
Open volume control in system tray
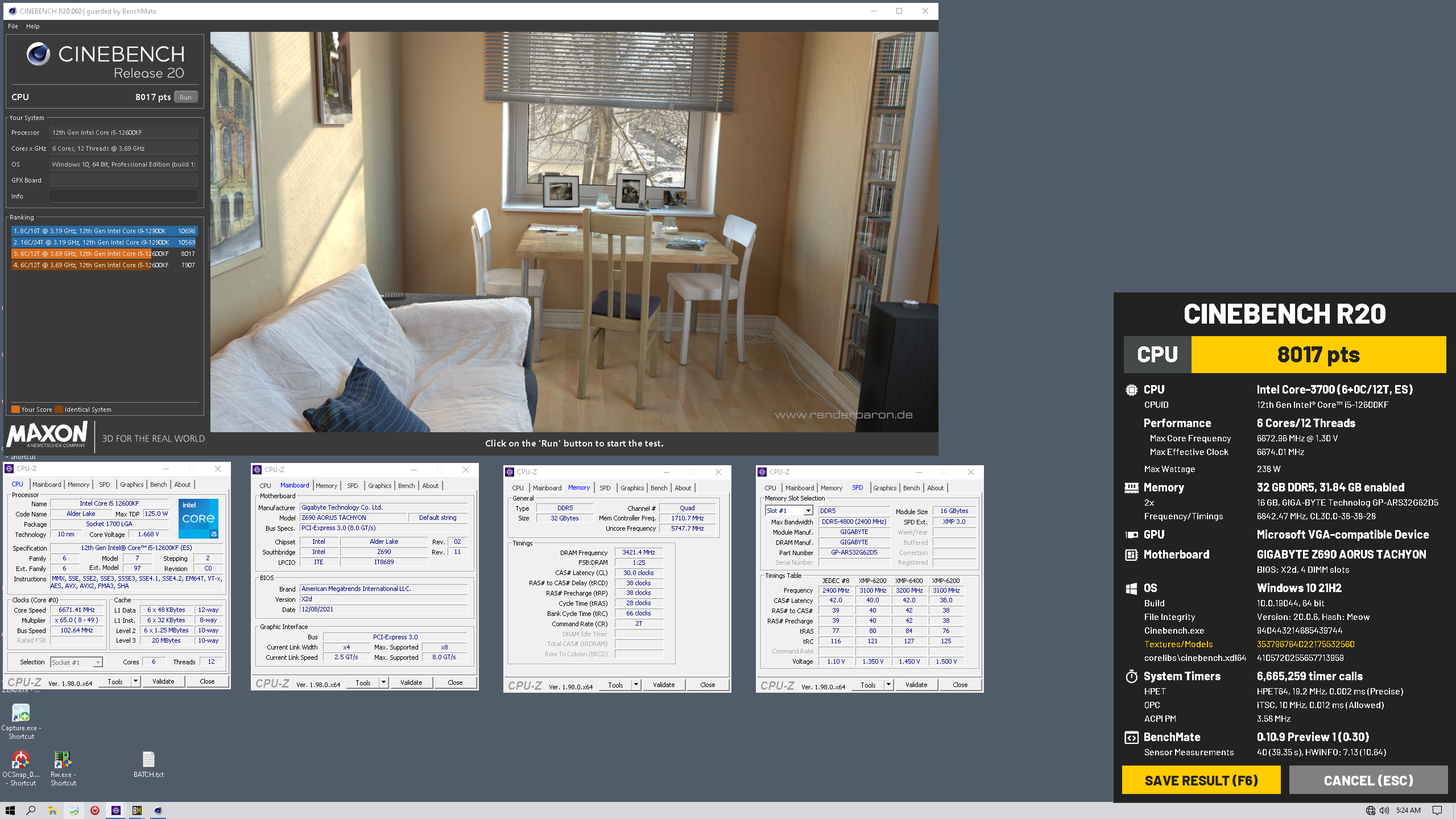1384,810
